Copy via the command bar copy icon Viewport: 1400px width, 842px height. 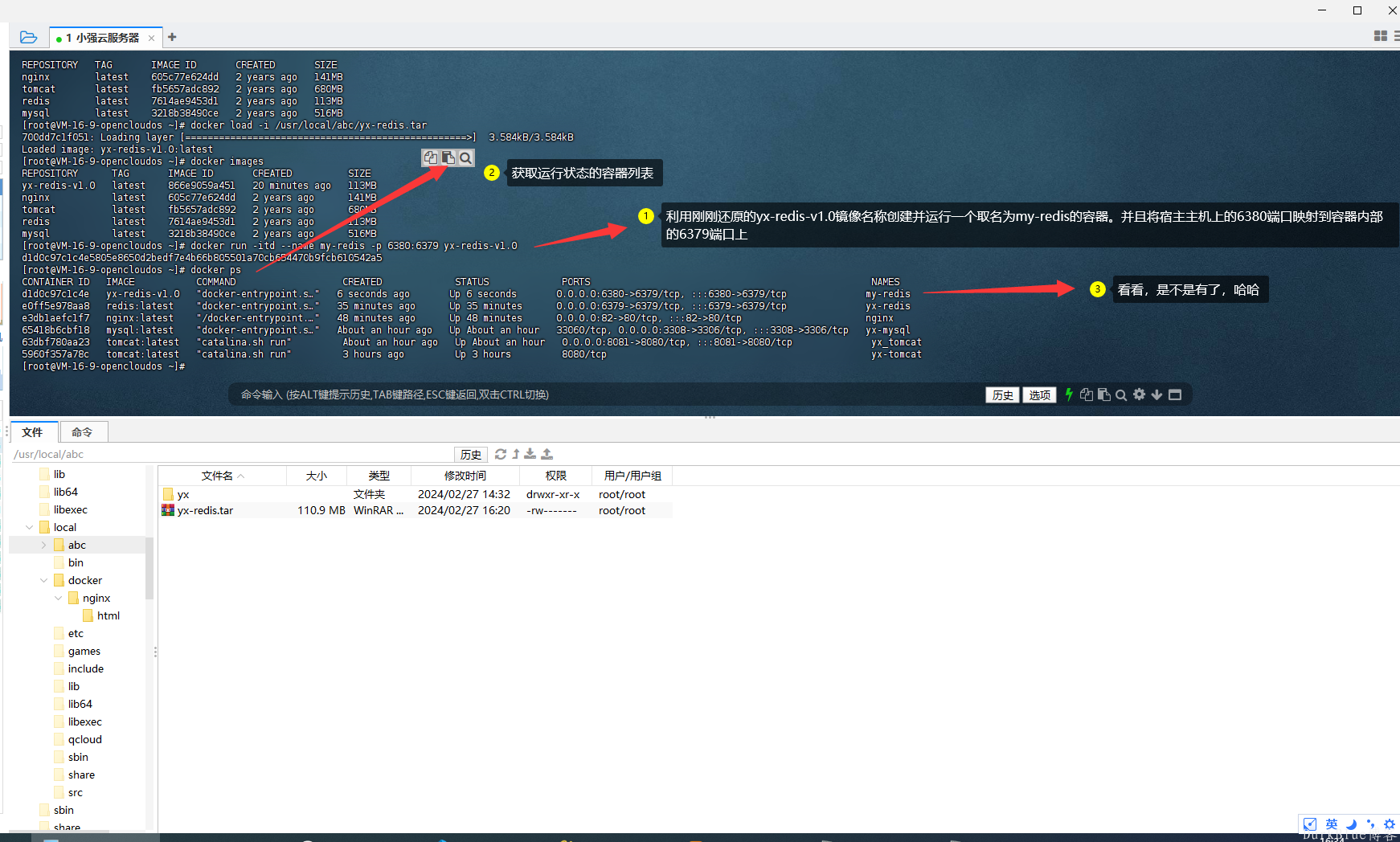pyautogui.click(x=1087, y=394)
